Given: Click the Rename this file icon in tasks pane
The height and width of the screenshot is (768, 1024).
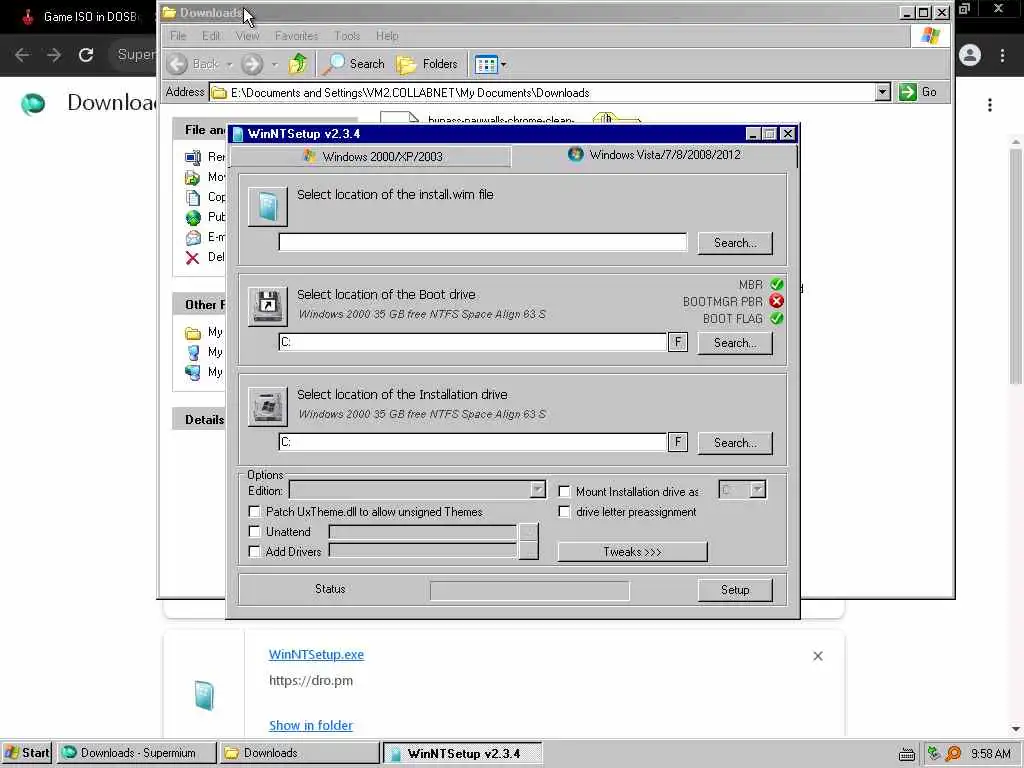Looking at the screenshot, I should coord(193,157).
